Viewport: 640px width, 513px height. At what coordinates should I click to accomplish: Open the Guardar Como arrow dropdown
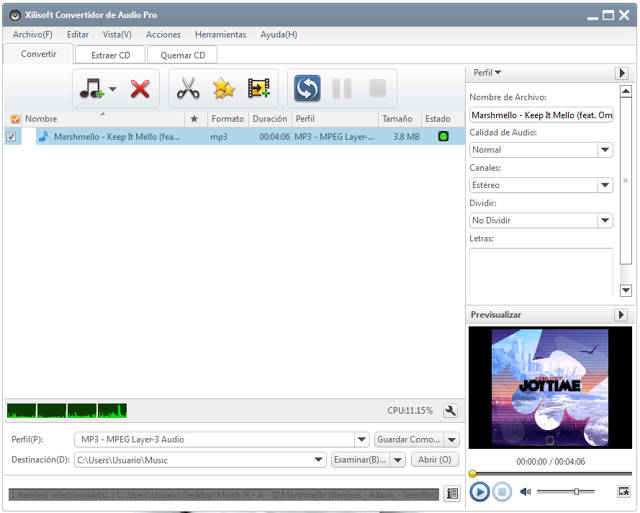click(451, 440)
